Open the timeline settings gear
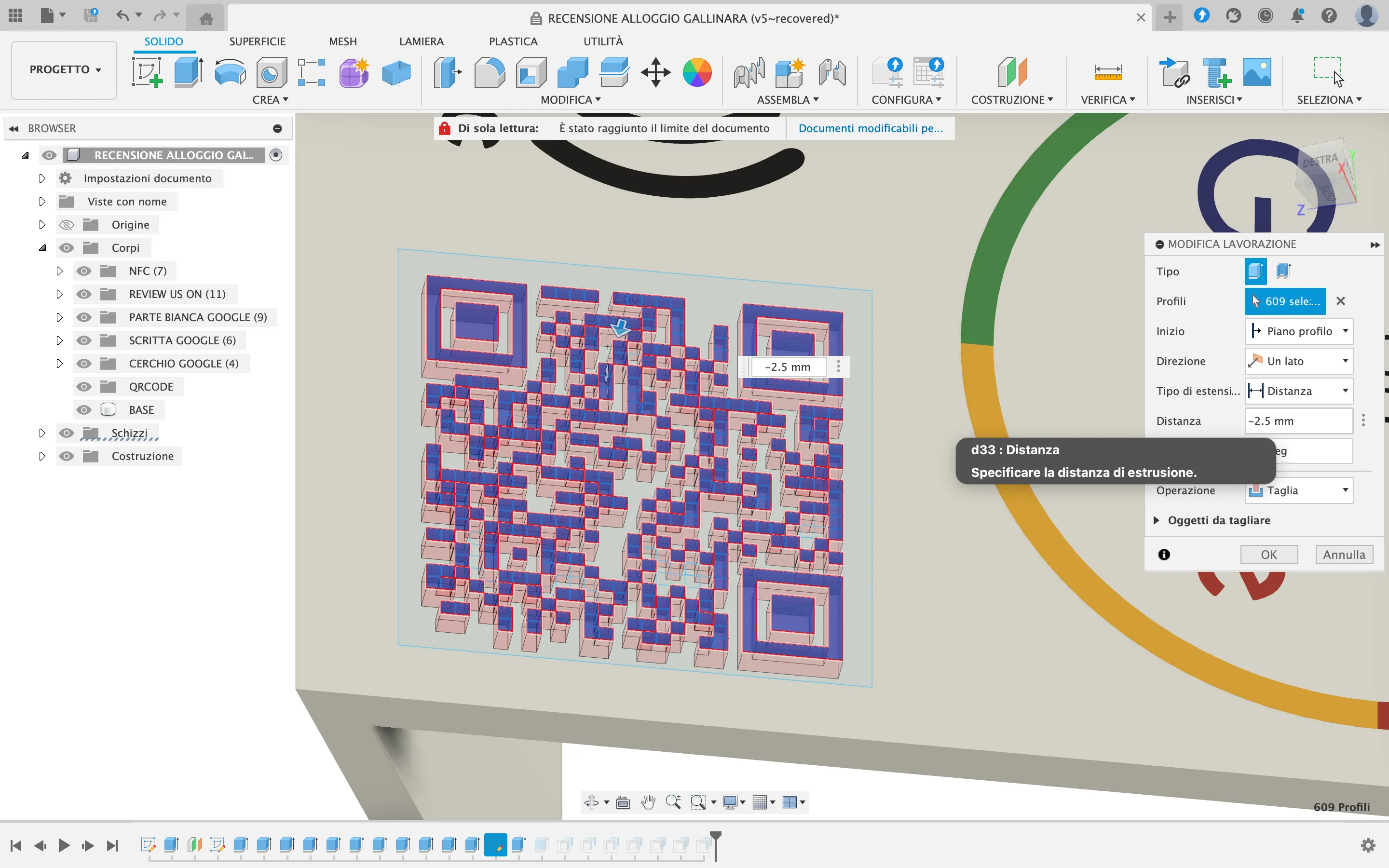This screenshot has width=1389, height=868. point(1368,845)
